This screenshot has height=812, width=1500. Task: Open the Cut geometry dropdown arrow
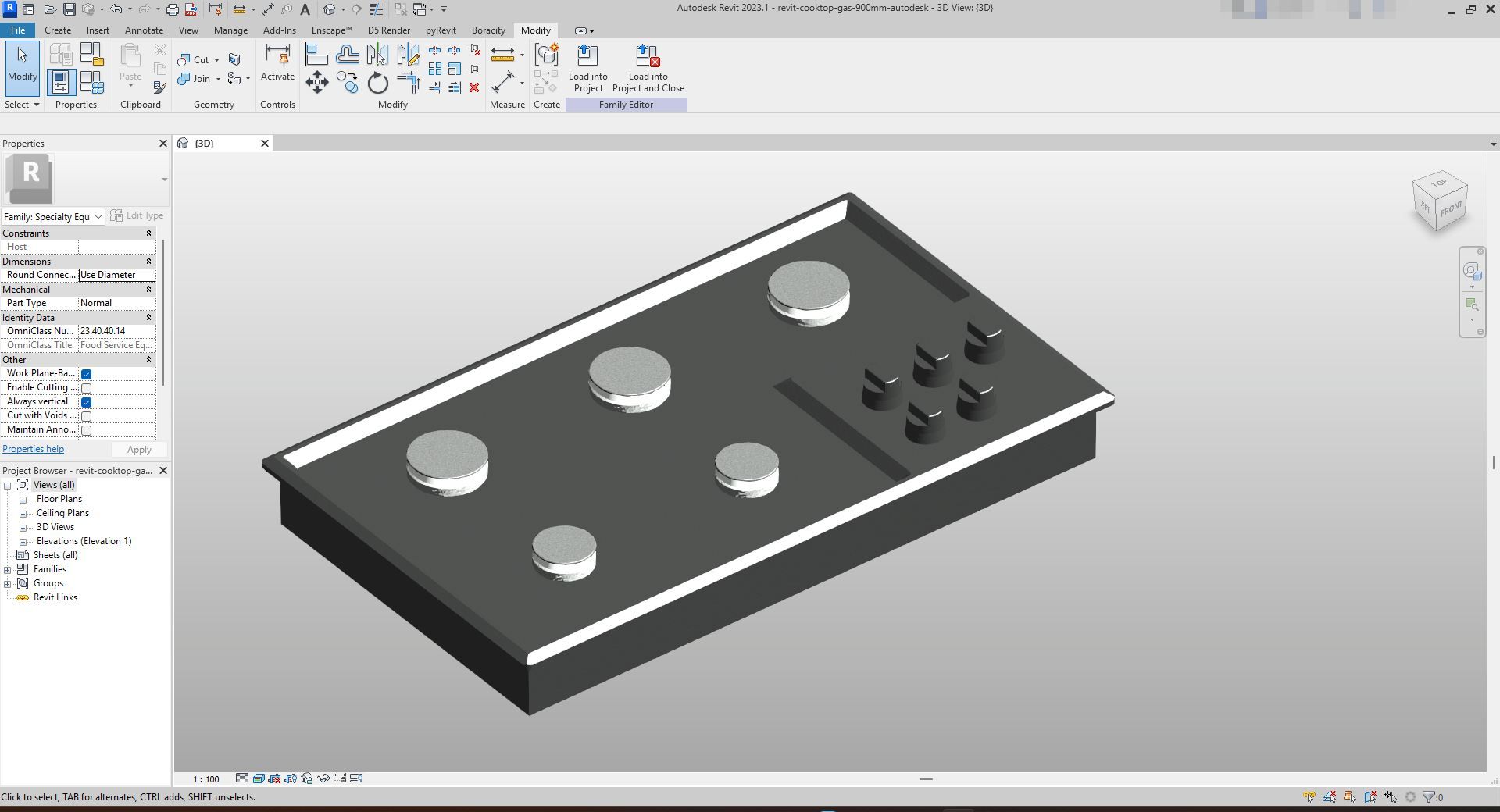(216, 60)
